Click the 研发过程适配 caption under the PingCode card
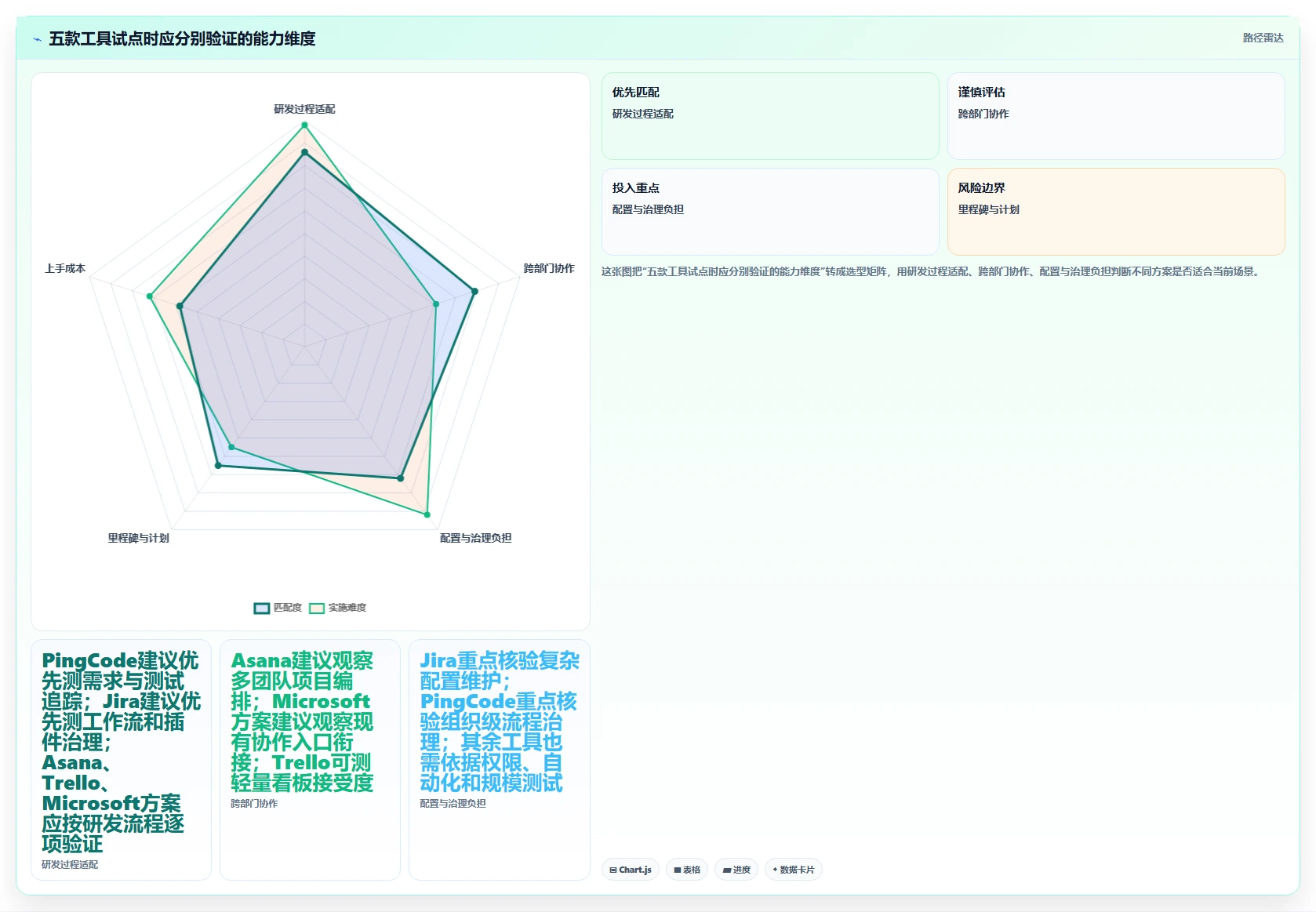 (70, 865)
